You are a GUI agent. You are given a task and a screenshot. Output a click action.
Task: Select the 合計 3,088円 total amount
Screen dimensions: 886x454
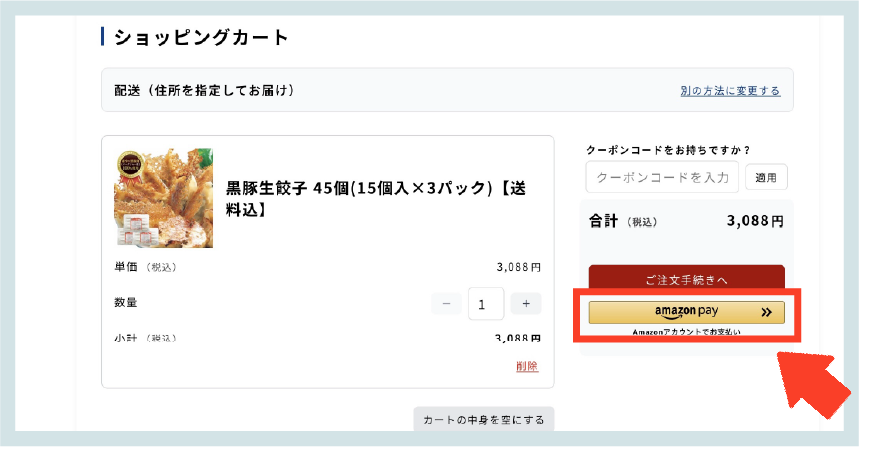(x=755, y=221)
